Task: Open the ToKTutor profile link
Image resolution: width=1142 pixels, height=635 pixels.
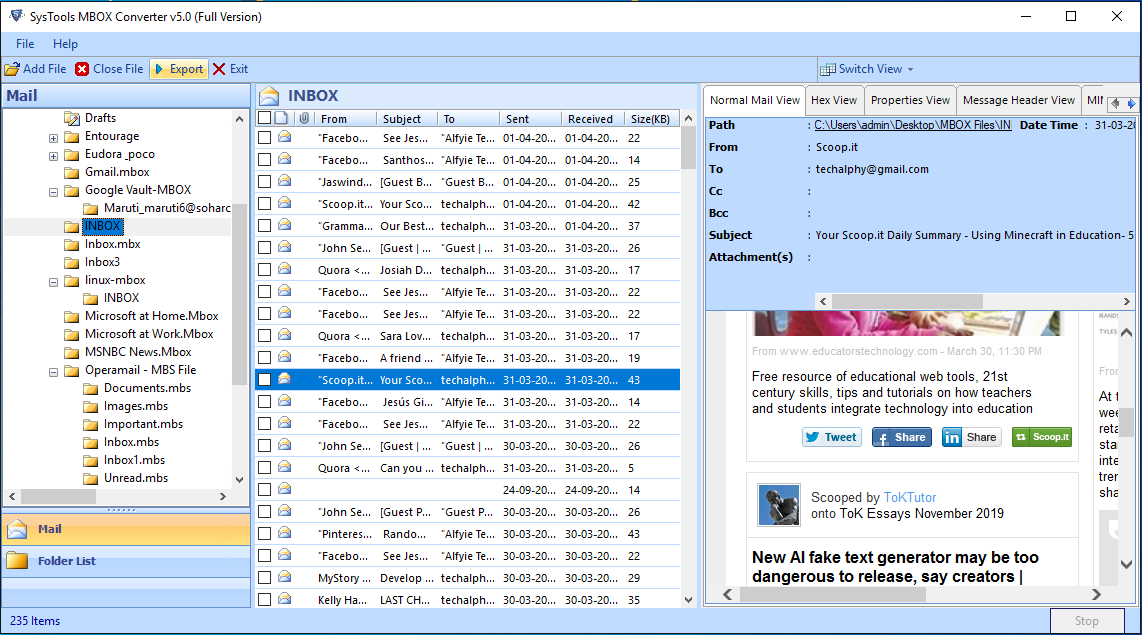Action: pos(910,497)
